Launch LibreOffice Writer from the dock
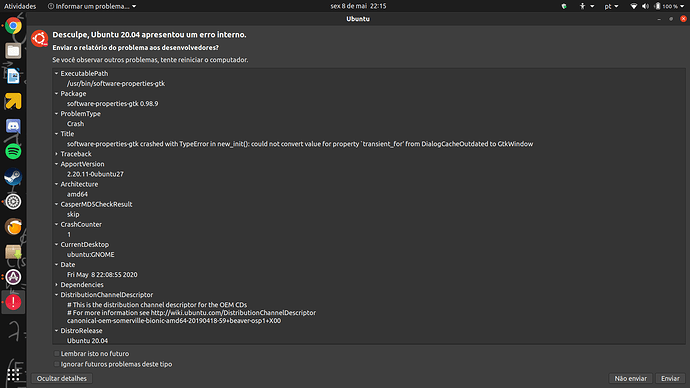Image resolution: width=690 pixels, height=388 pixels. pos(13,76)
